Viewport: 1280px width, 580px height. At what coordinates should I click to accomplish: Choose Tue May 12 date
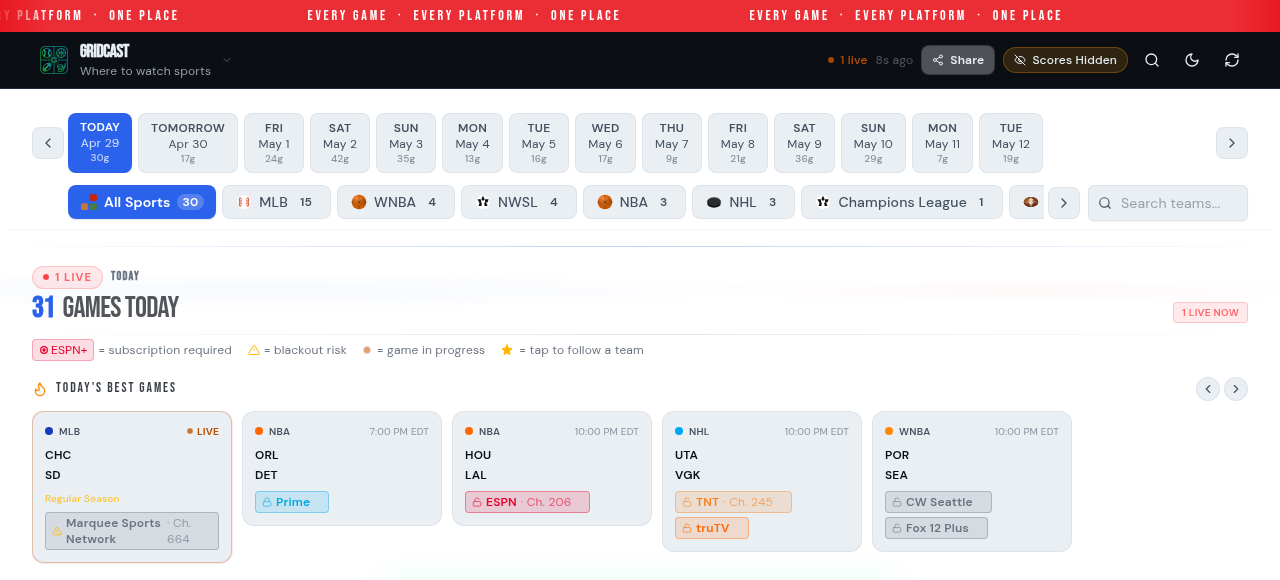pos(1011,143)
